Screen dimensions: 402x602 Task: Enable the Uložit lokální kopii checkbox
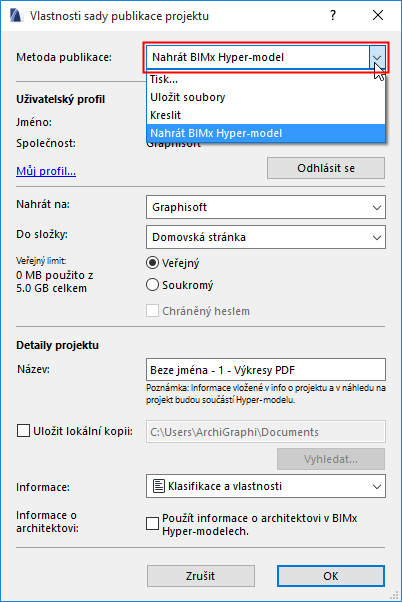[23, 431]
